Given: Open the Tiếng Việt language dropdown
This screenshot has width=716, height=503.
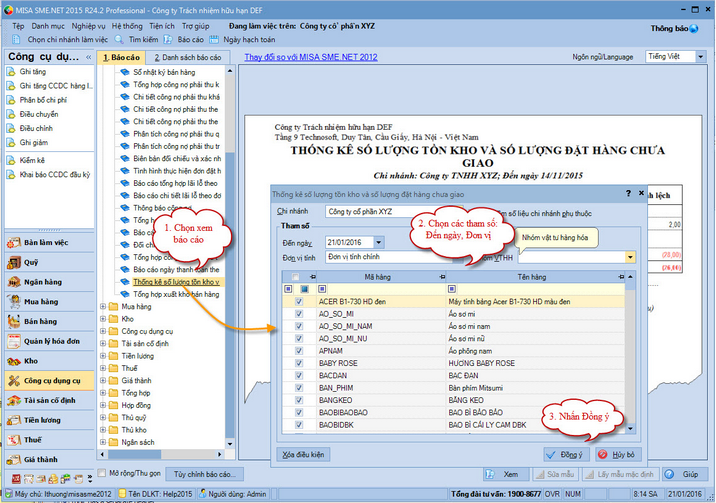Looking at the screenshot, I should tap(700, 57).
